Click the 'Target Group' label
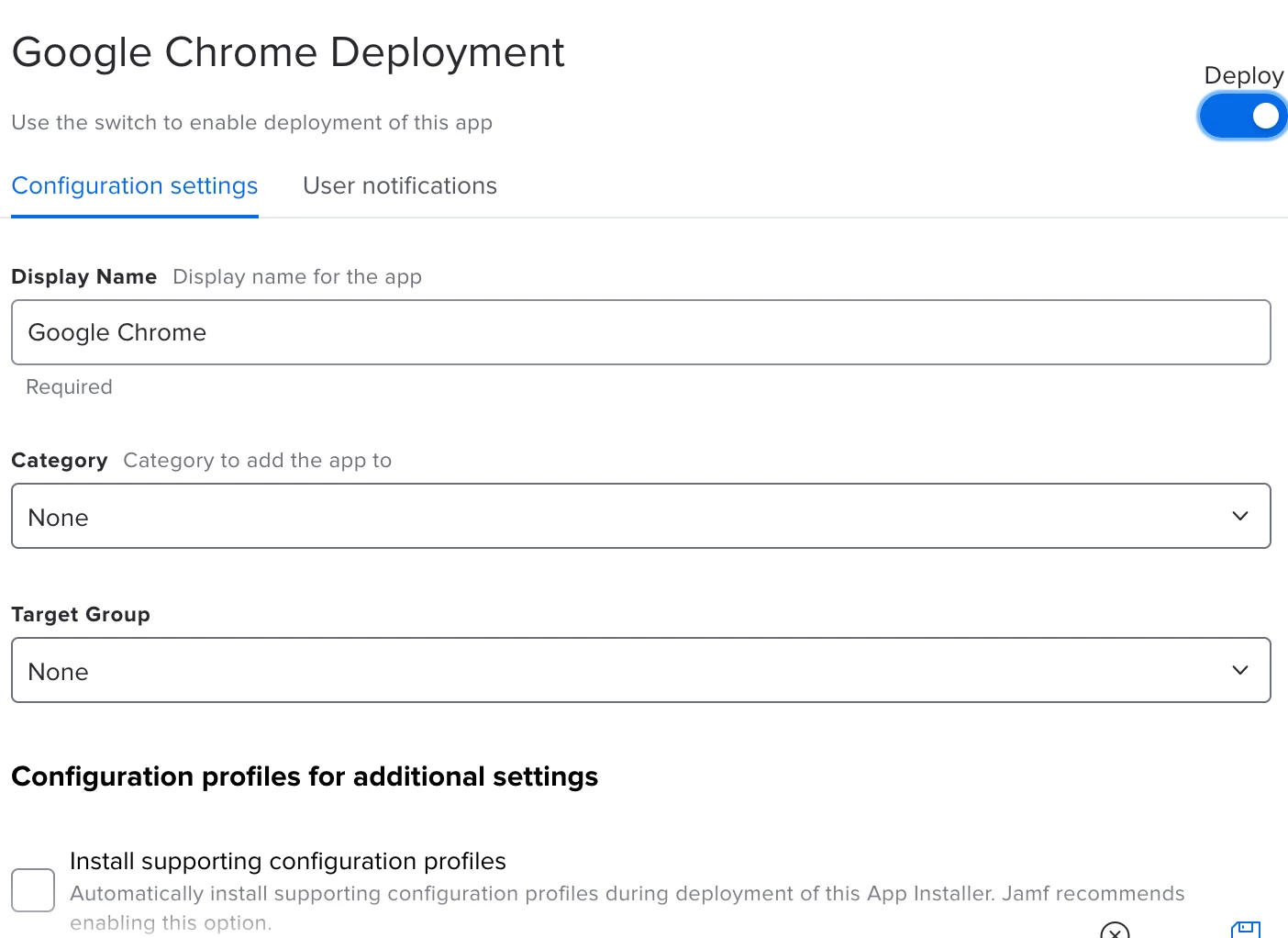 pyautogui.click(x=81, y=615)
